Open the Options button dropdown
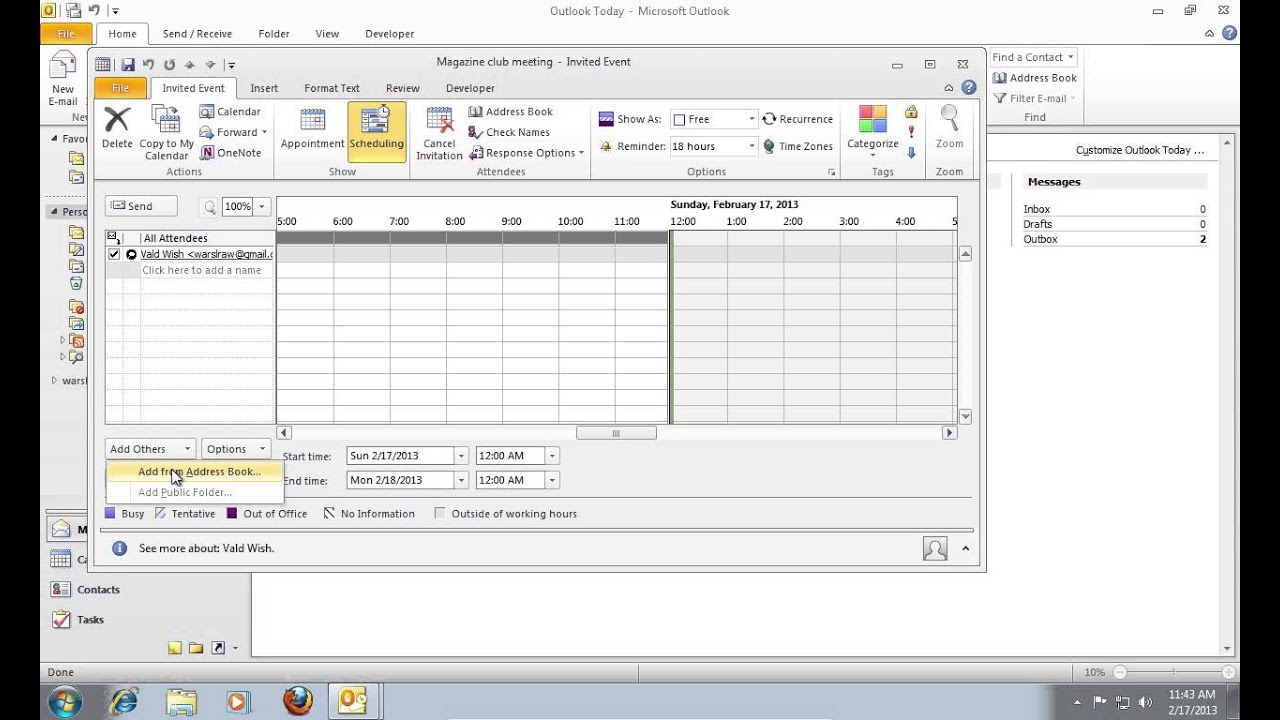The height and width of the screenshot is (720, 1280). [x=236, y=449]
